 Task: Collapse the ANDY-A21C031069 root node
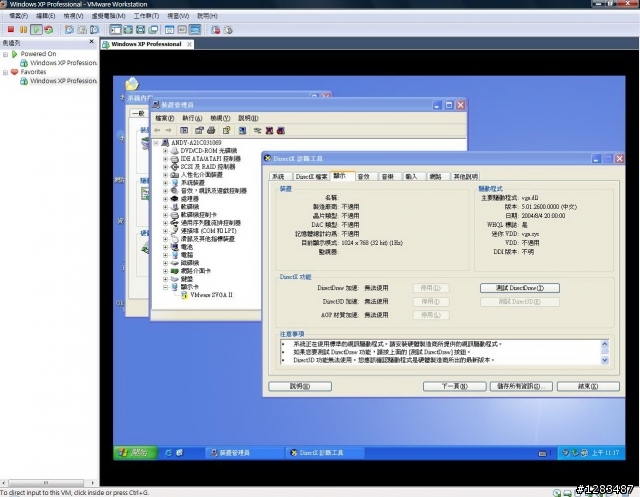pos(156,143)
